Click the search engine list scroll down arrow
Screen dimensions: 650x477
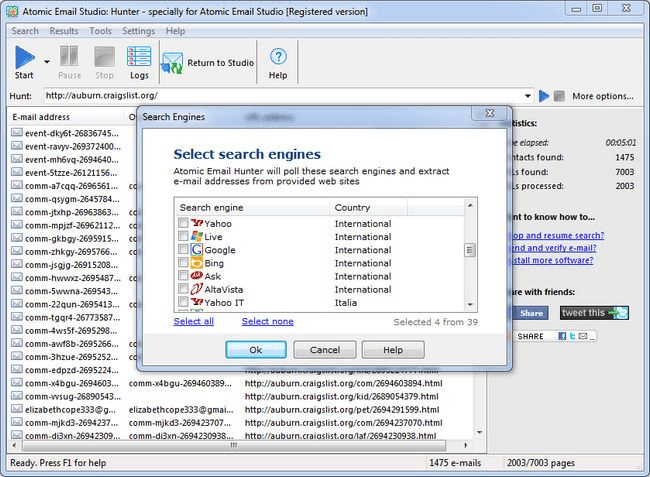tap(470, 305)
